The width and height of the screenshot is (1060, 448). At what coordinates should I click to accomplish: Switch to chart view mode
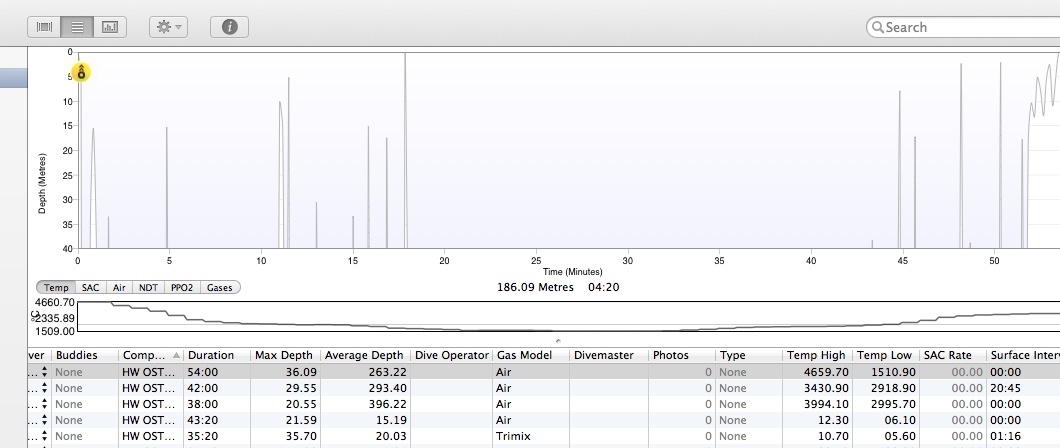point(110,27)
